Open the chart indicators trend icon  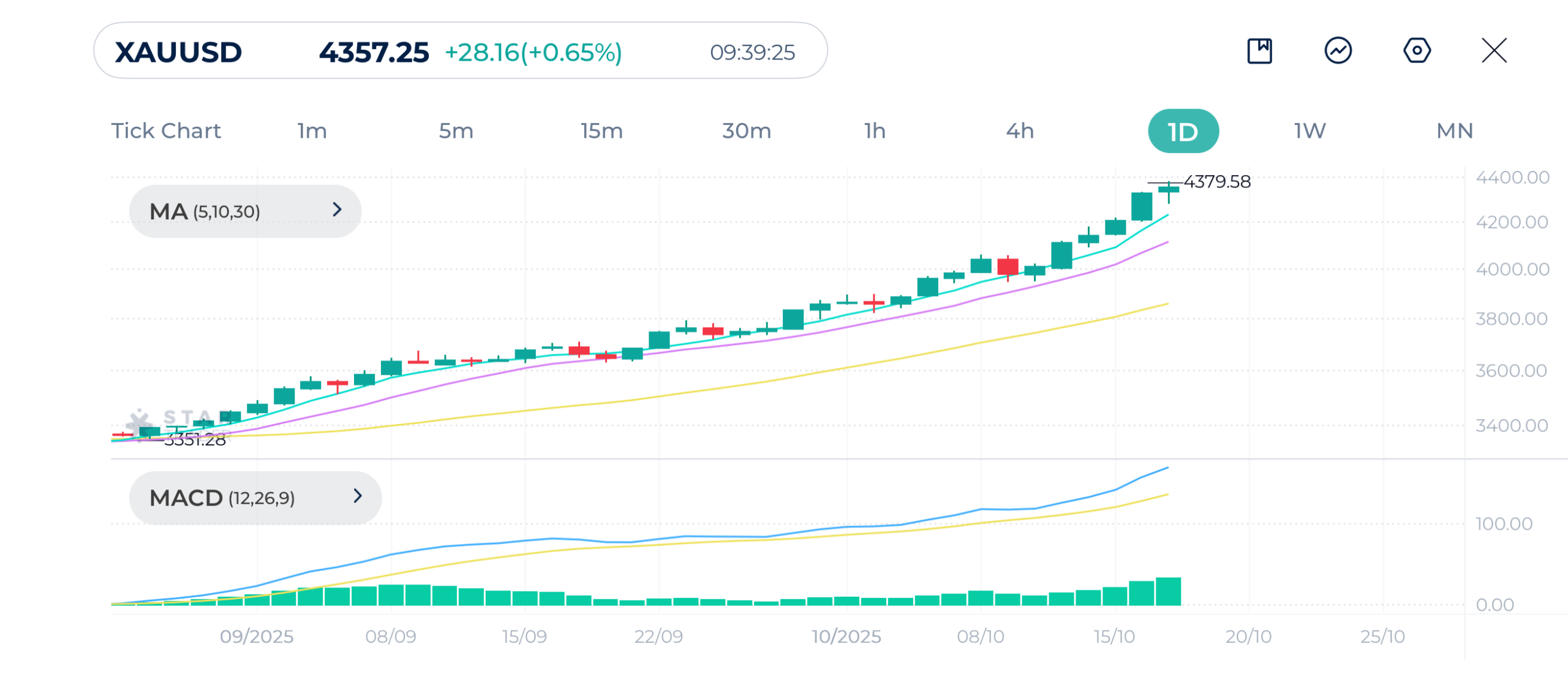1338,51
